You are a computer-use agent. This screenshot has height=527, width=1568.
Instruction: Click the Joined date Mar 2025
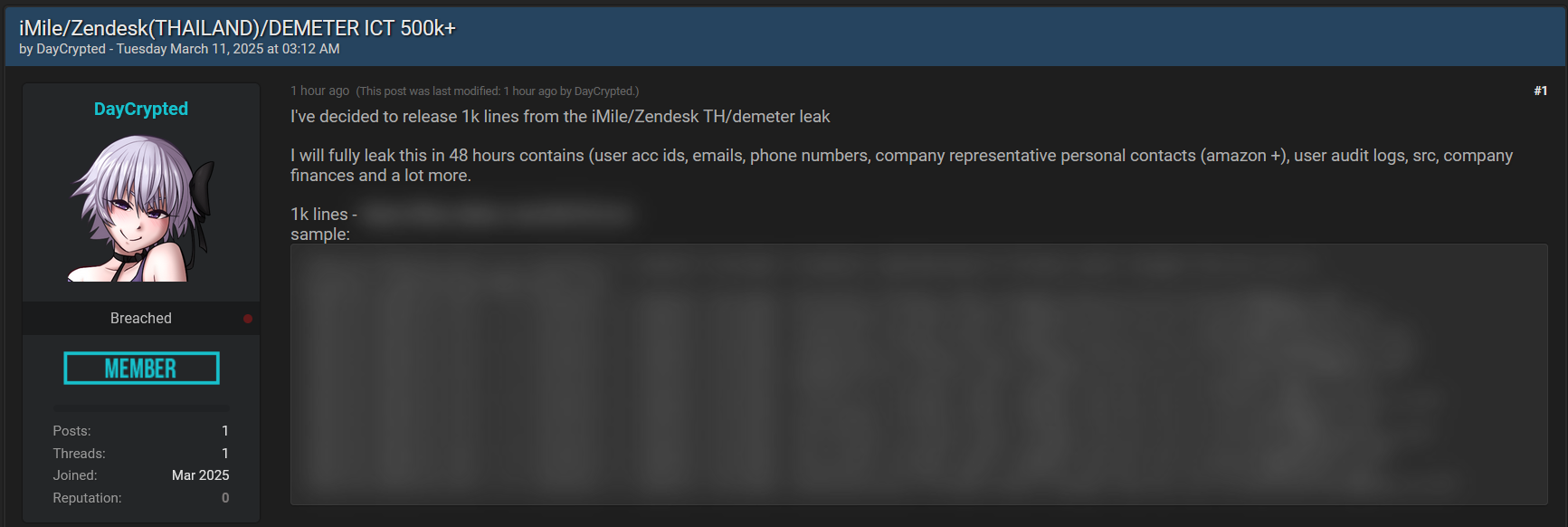pyautogui.click(x=200, y=475)
